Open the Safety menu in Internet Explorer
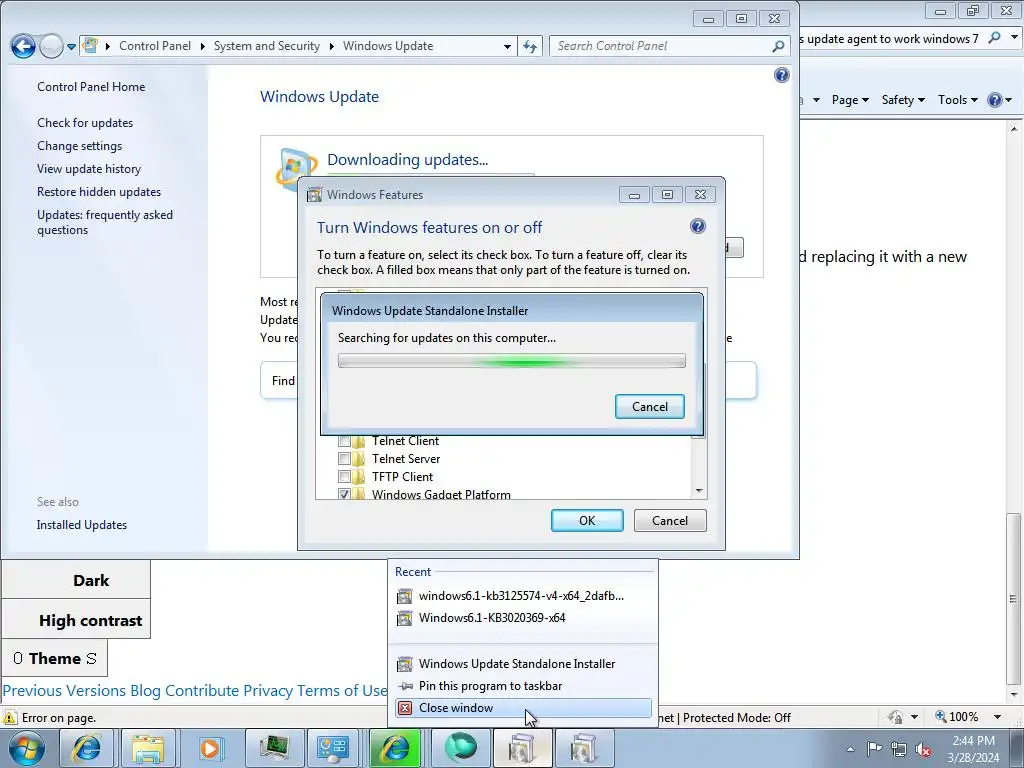The image size is (1024, 768). pos(903,100)
